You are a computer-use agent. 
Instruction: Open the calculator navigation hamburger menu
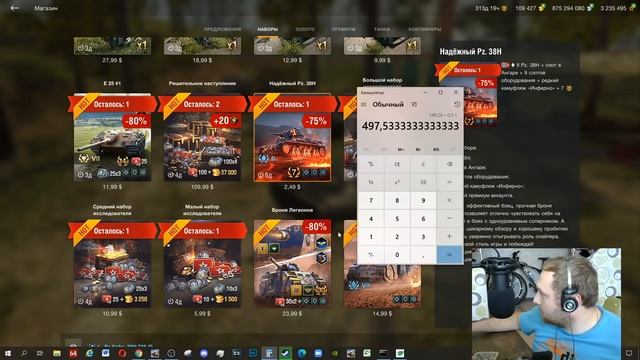[x=364, y=104]
